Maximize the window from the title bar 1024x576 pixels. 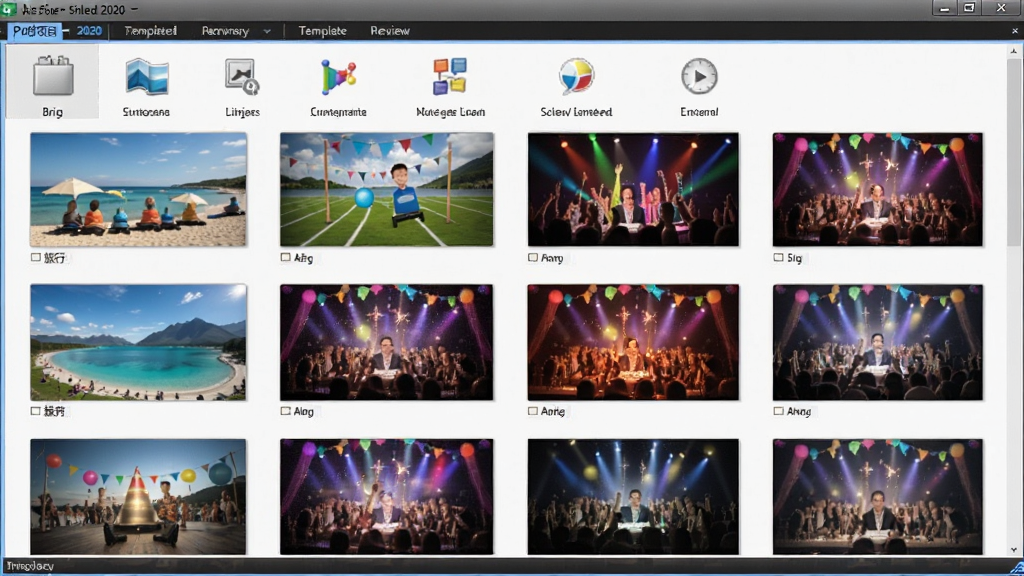[970, 8]
